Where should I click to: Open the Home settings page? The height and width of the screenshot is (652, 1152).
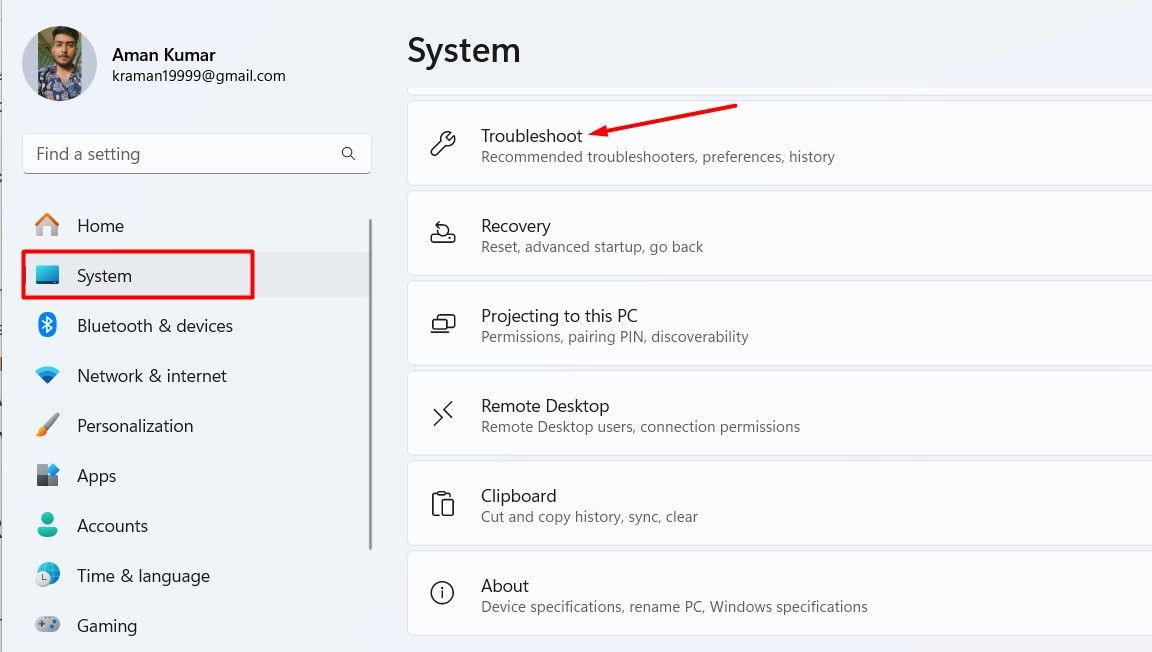(x=196, y=226)
